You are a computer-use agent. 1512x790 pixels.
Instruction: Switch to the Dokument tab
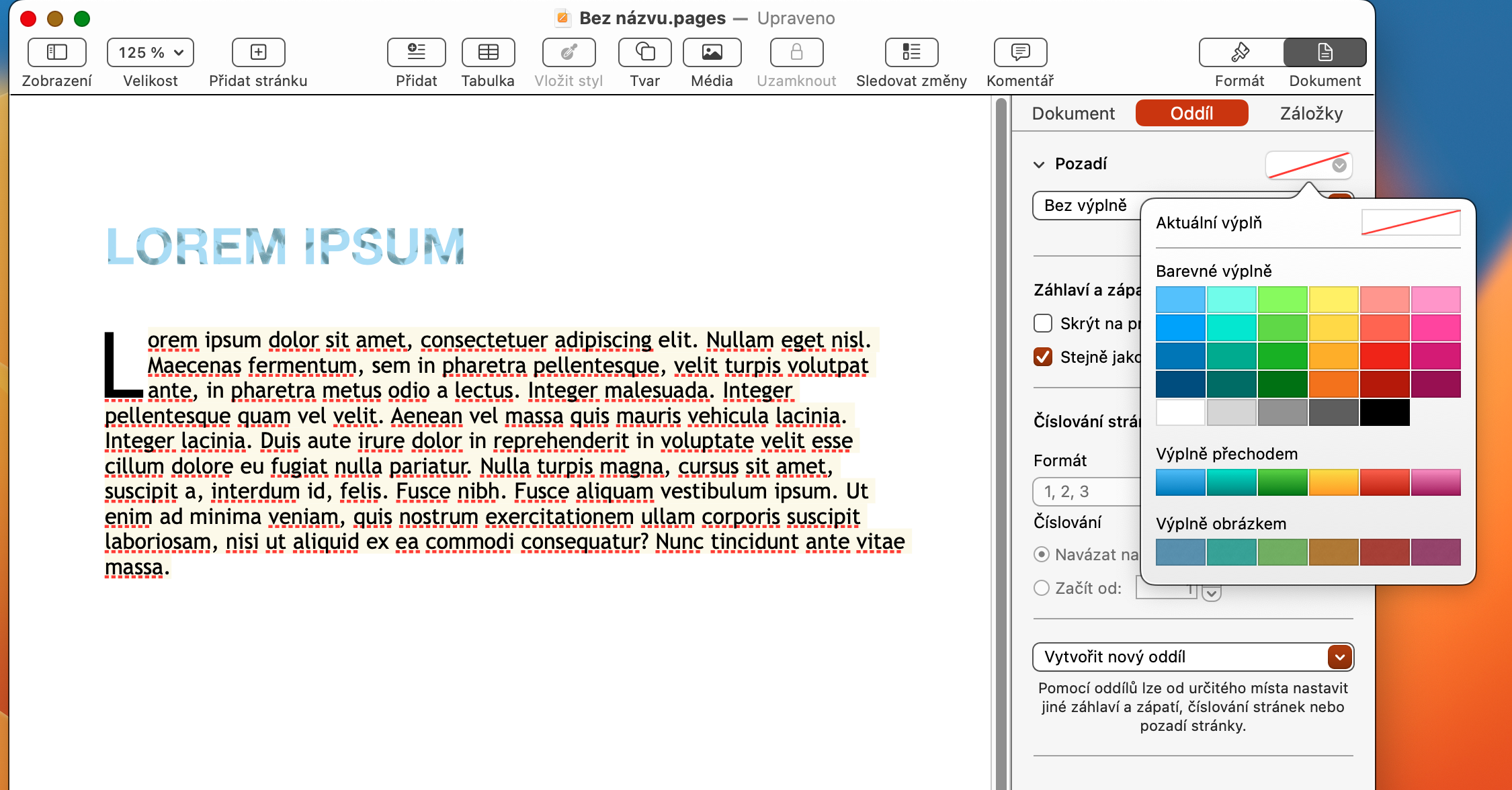pos(1073,114)
